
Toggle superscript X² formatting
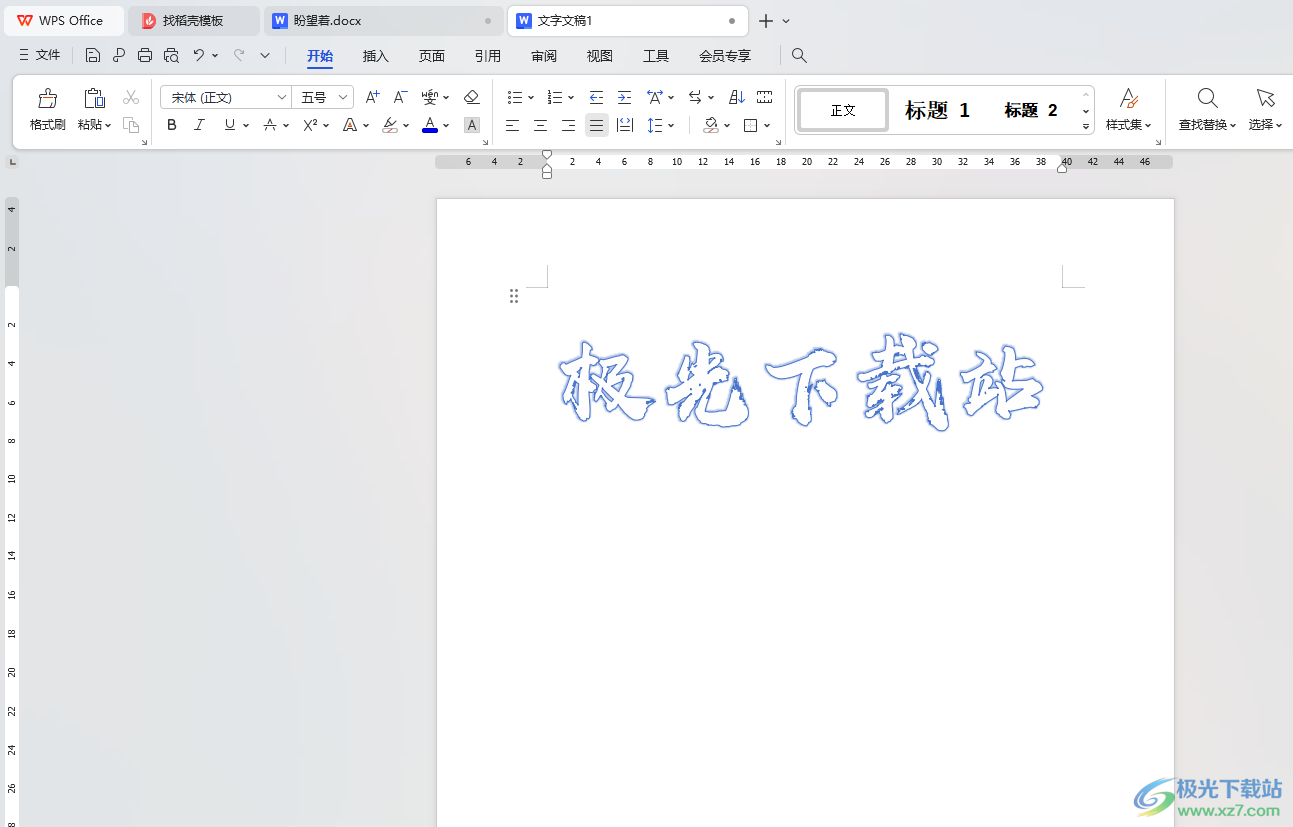pyautogui.click(x=311, y=125)
